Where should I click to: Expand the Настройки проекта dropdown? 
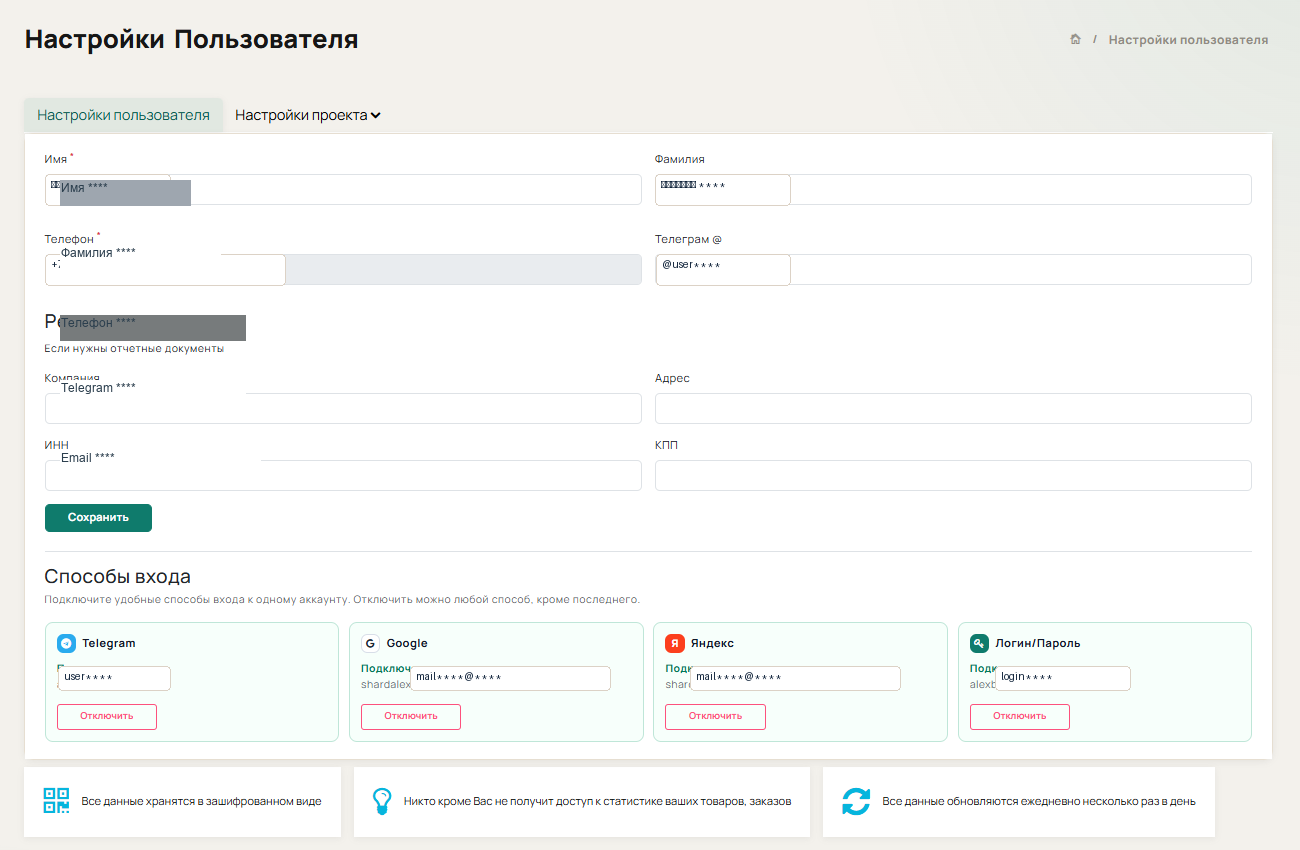[308, 115]
